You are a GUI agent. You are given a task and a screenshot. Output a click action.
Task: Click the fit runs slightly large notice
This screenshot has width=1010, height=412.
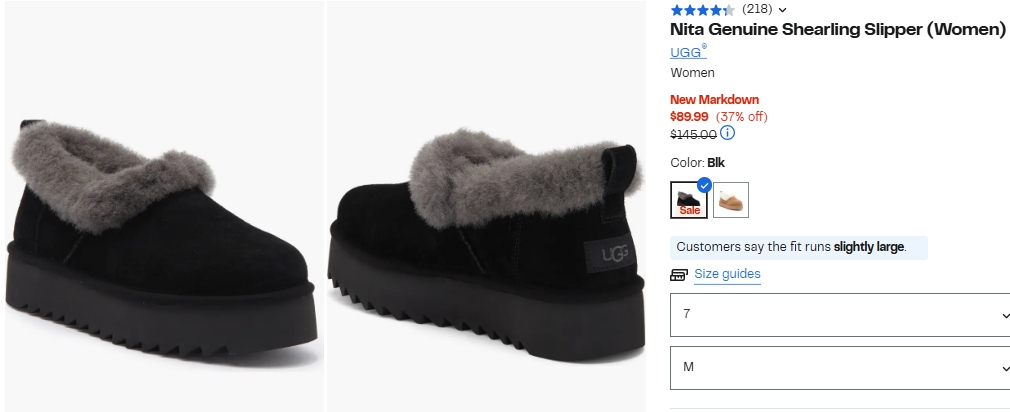798,247
